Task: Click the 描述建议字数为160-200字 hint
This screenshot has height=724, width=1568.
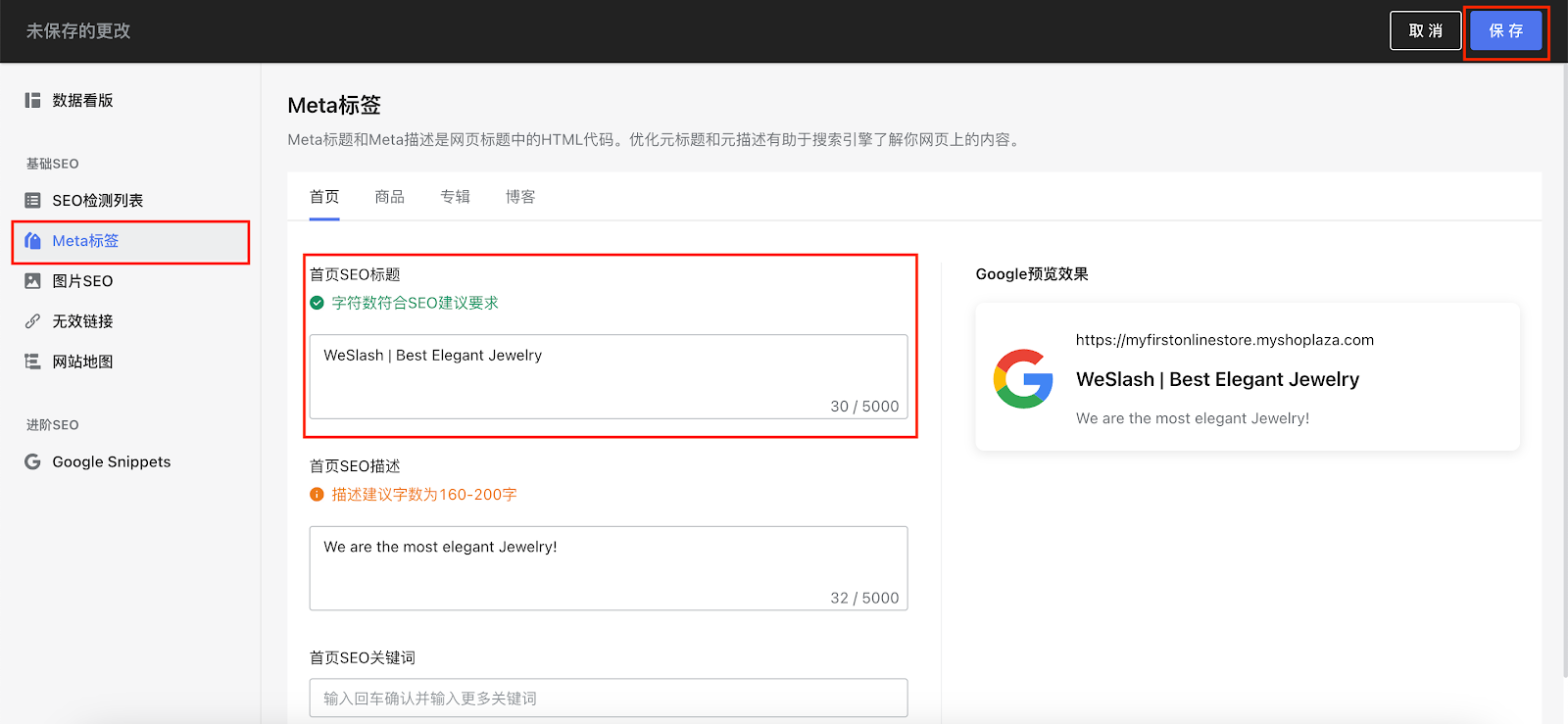Action: (x=424, y=495)
